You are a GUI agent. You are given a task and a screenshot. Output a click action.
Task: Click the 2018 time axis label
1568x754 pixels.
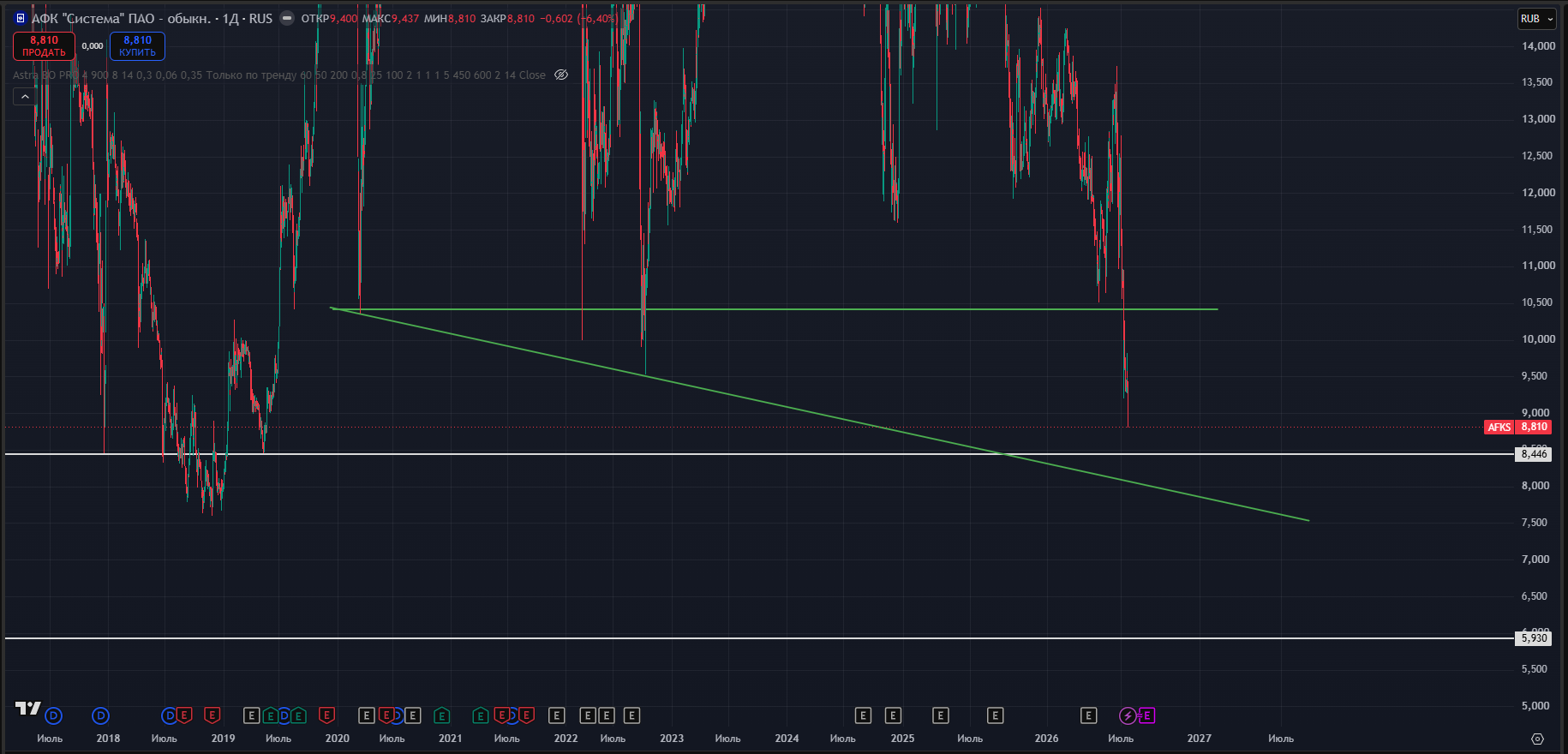(x=108, y=739)
